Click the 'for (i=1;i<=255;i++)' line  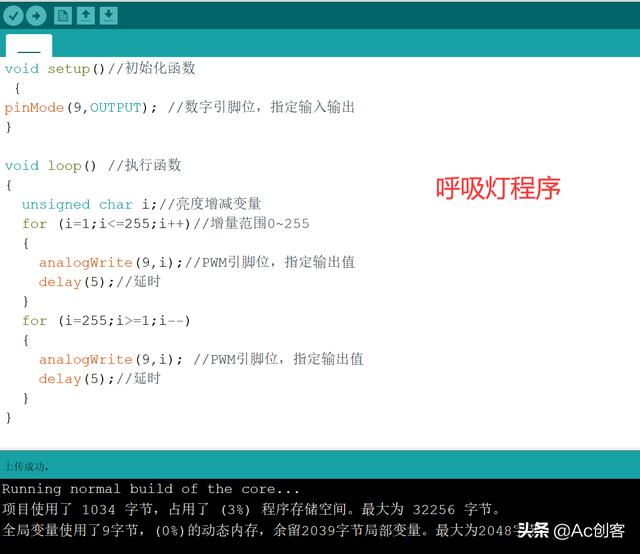(166, 223)
